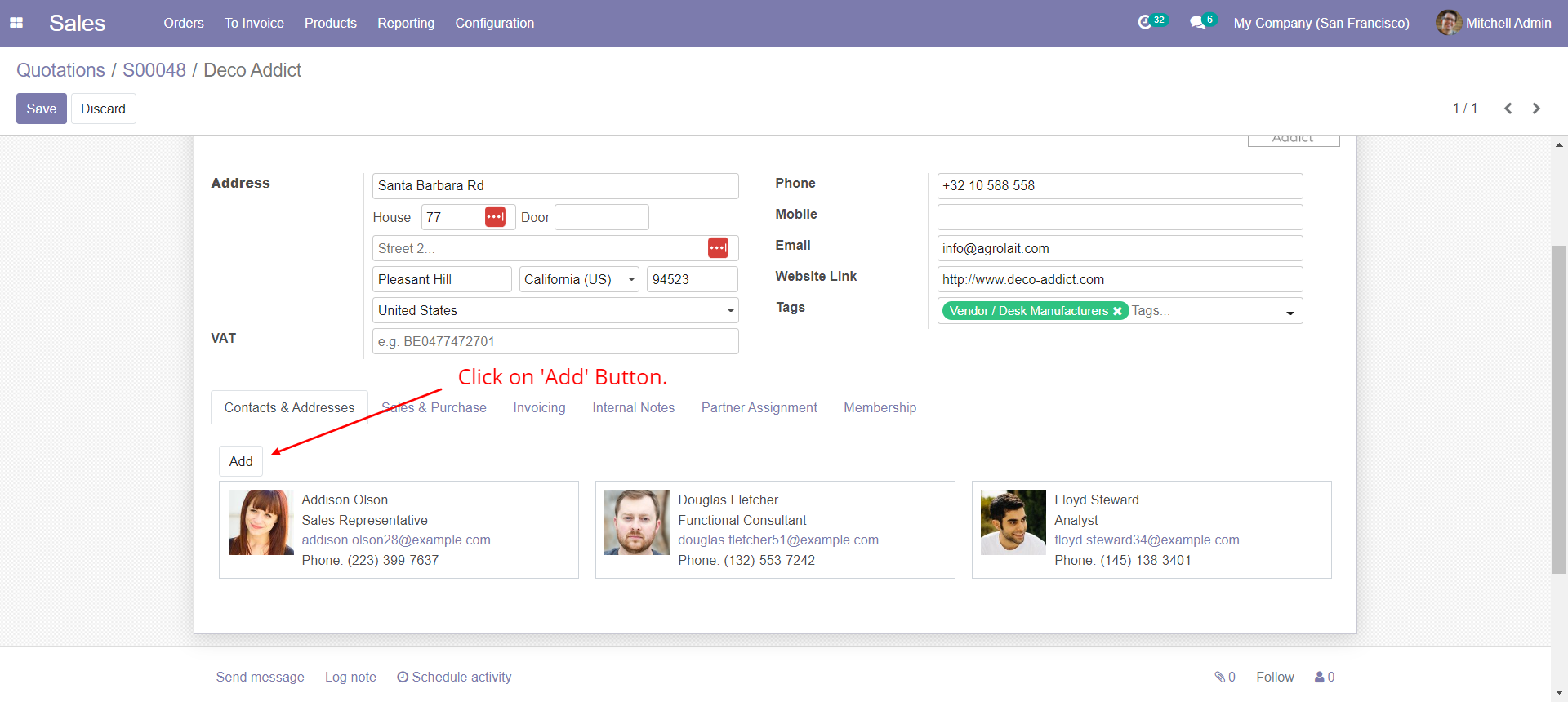Expand the Tags dropdown arrow
1568x702 pixels.
(1290, 313)
